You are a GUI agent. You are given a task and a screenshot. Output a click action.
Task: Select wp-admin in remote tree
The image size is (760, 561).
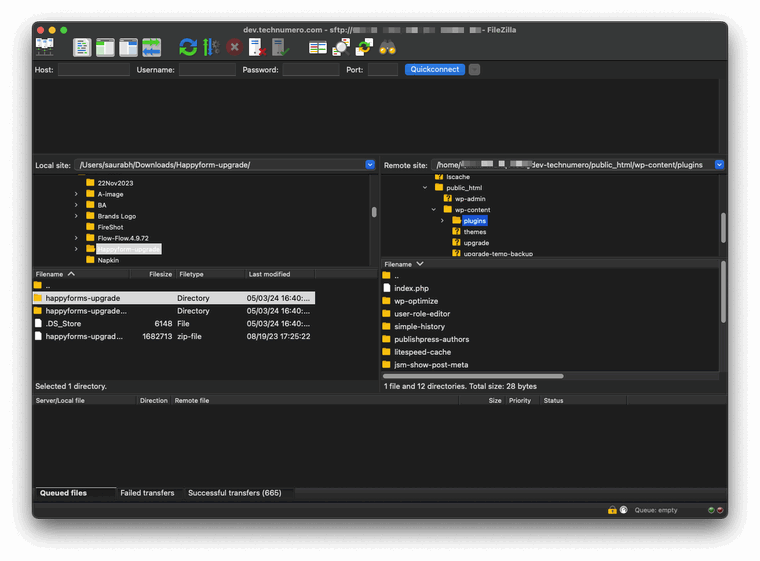[x=470, y=199]
